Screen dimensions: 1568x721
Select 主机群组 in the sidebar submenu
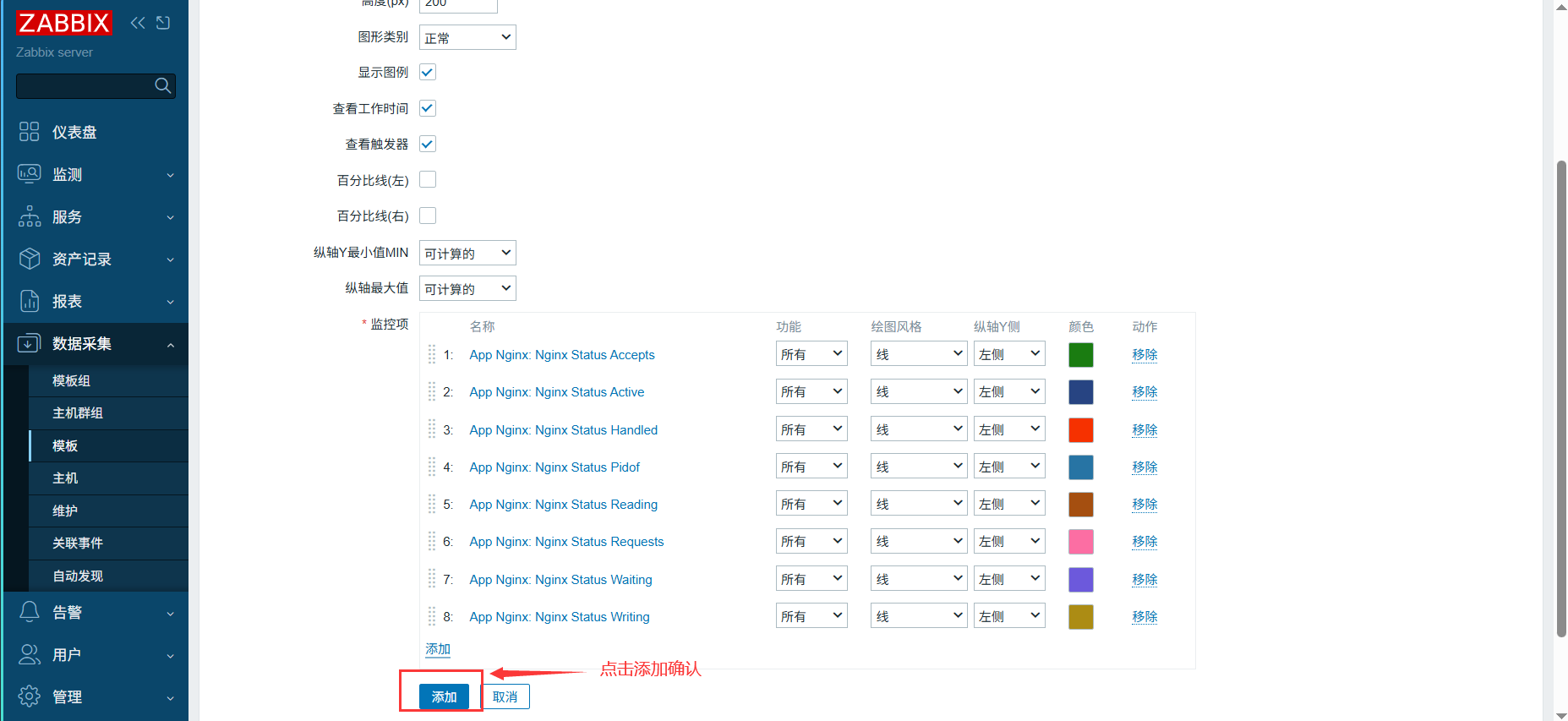point(78,413)
